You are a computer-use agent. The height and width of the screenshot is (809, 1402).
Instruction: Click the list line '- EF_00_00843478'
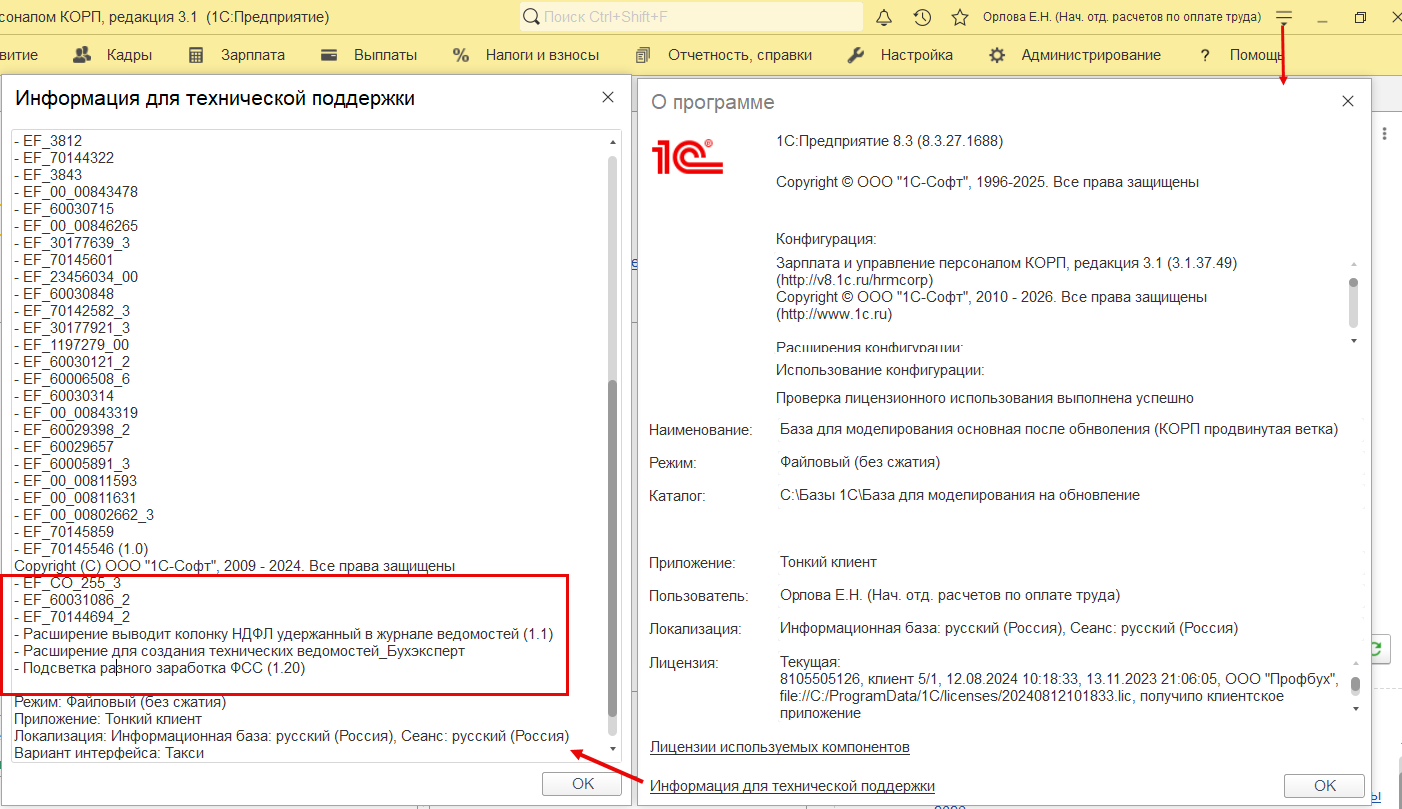point(76,192)
